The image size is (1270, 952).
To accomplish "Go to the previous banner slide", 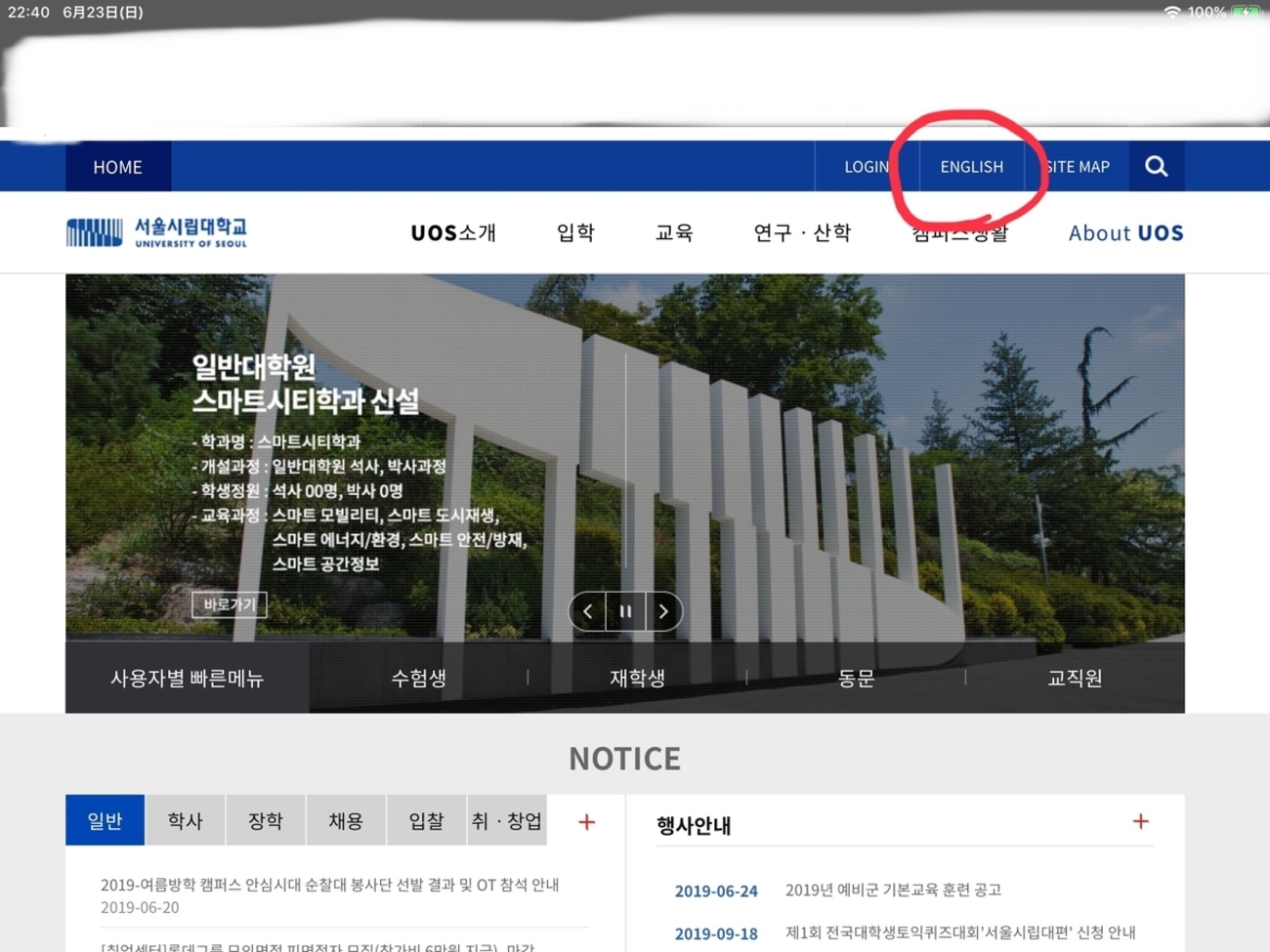I will [587, 611].
